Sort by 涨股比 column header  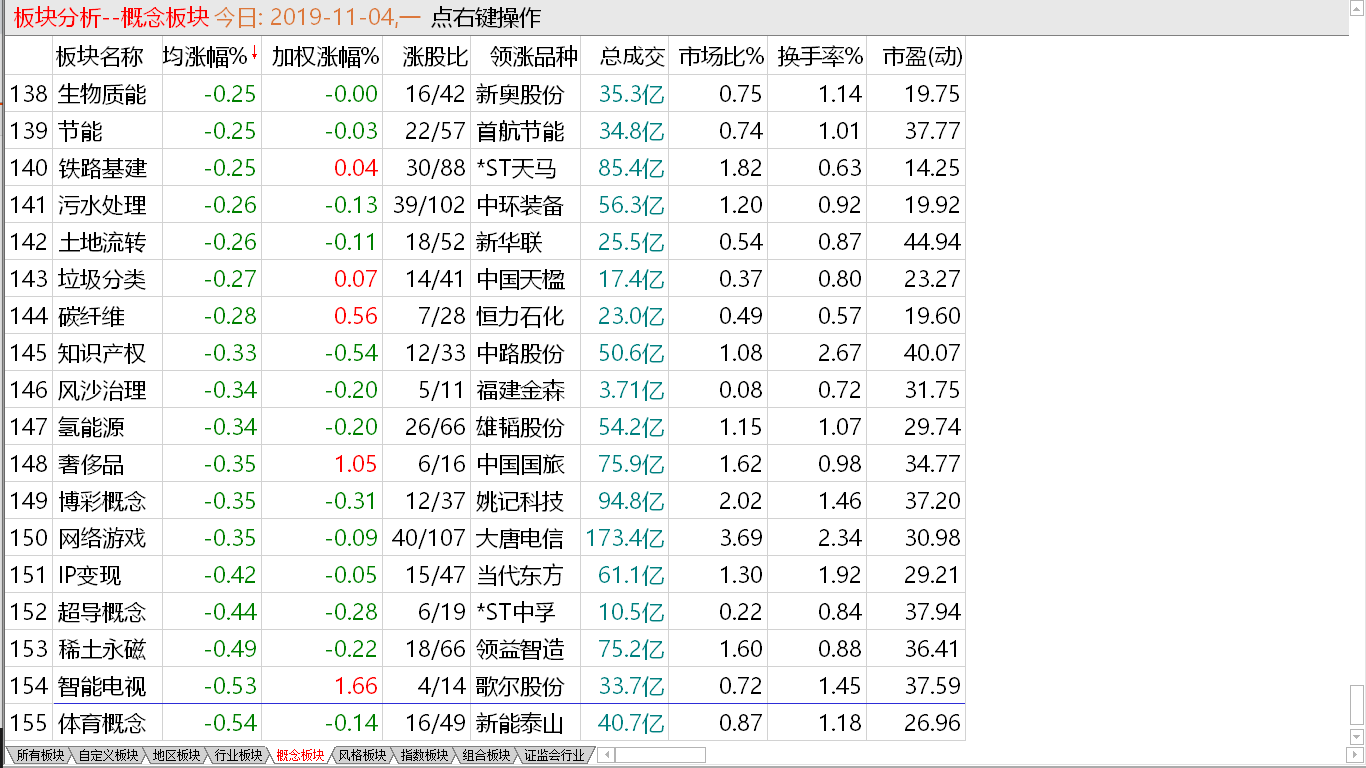point(434,56)
